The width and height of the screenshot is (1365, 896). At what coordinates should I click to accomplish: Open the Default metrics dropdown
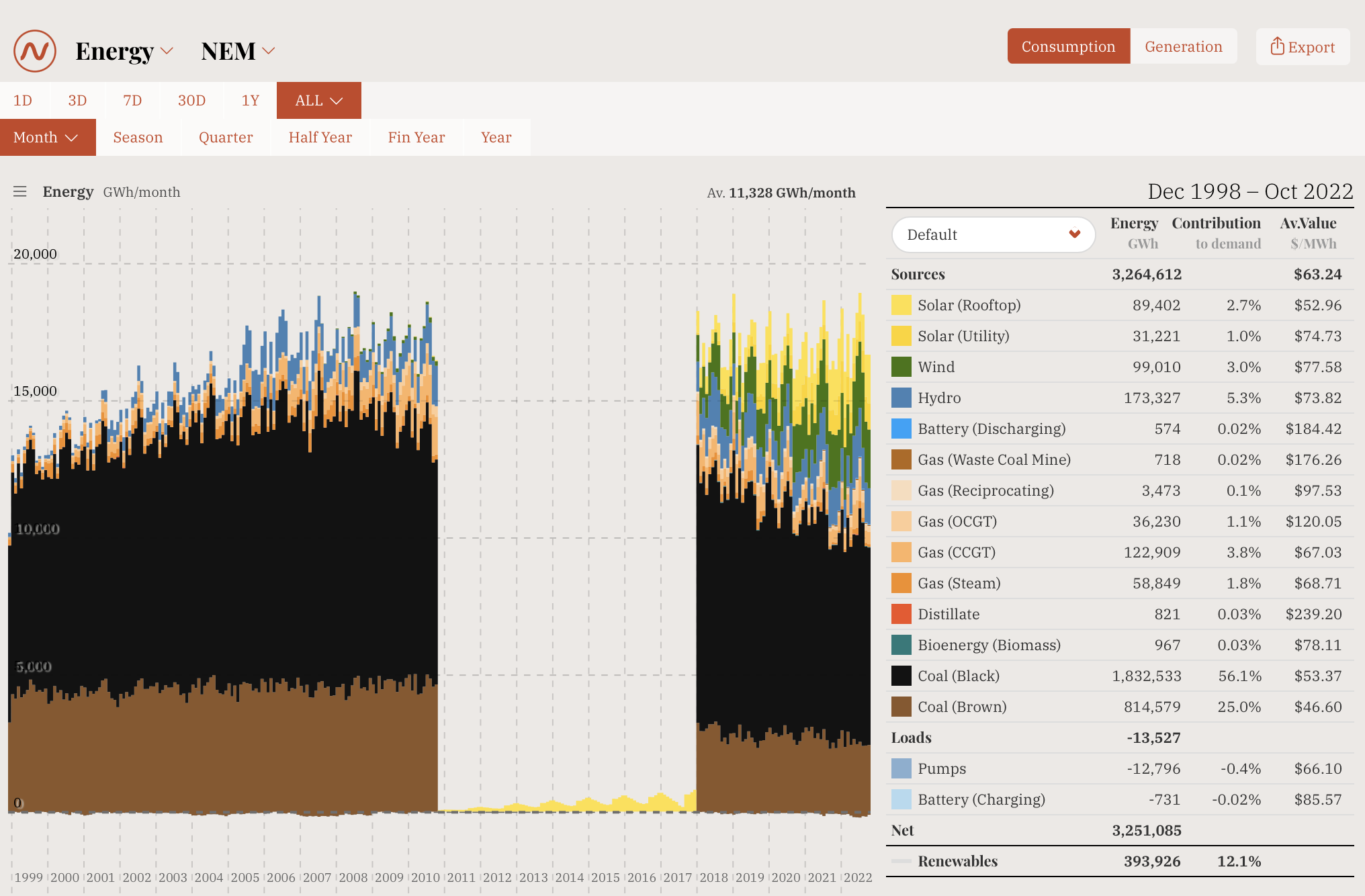[993, 234]
